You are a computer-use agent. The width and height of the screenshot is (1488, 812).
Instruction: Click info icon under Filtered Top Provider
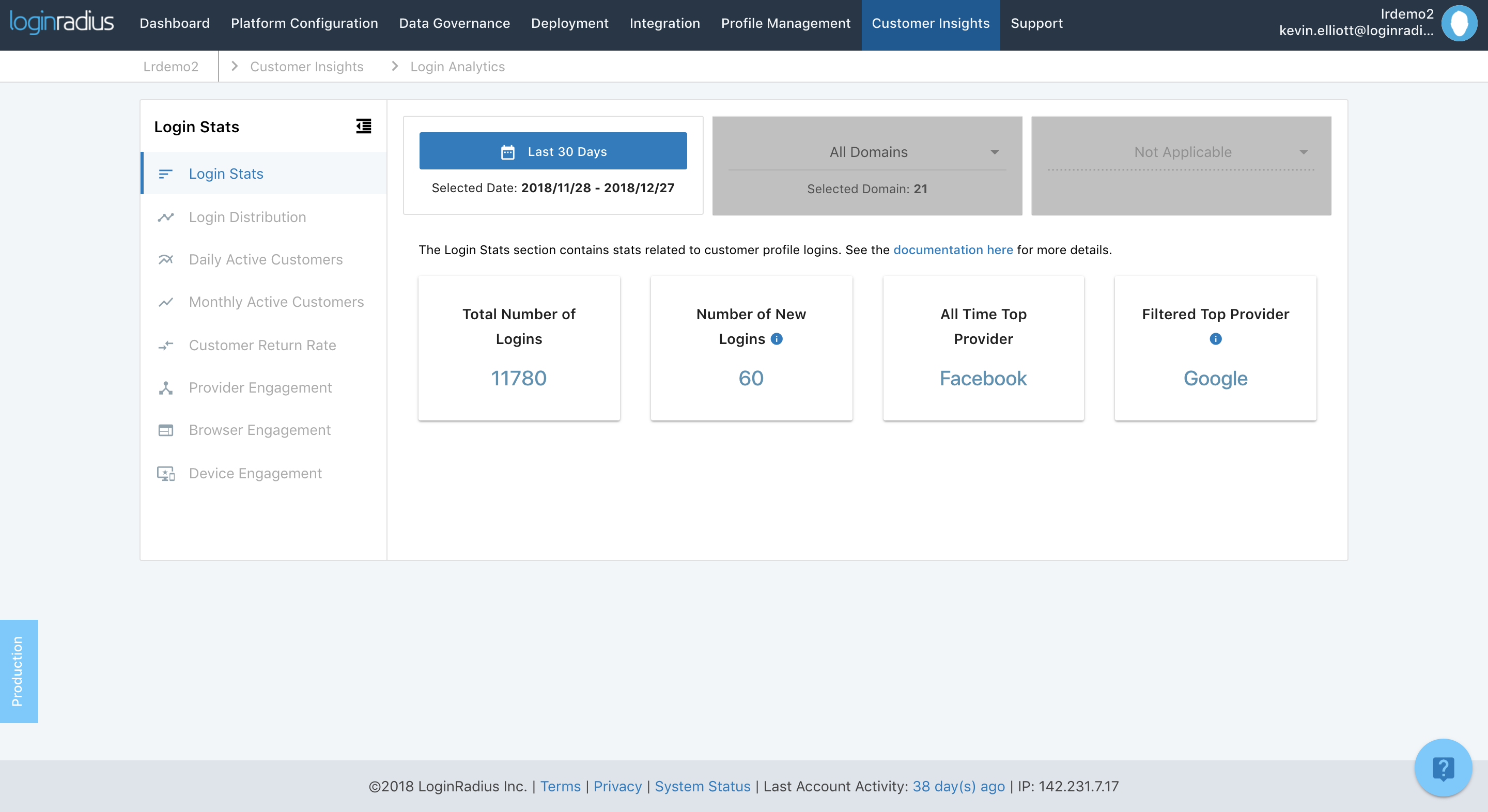pyautogui.click(x=1215, y=339)
